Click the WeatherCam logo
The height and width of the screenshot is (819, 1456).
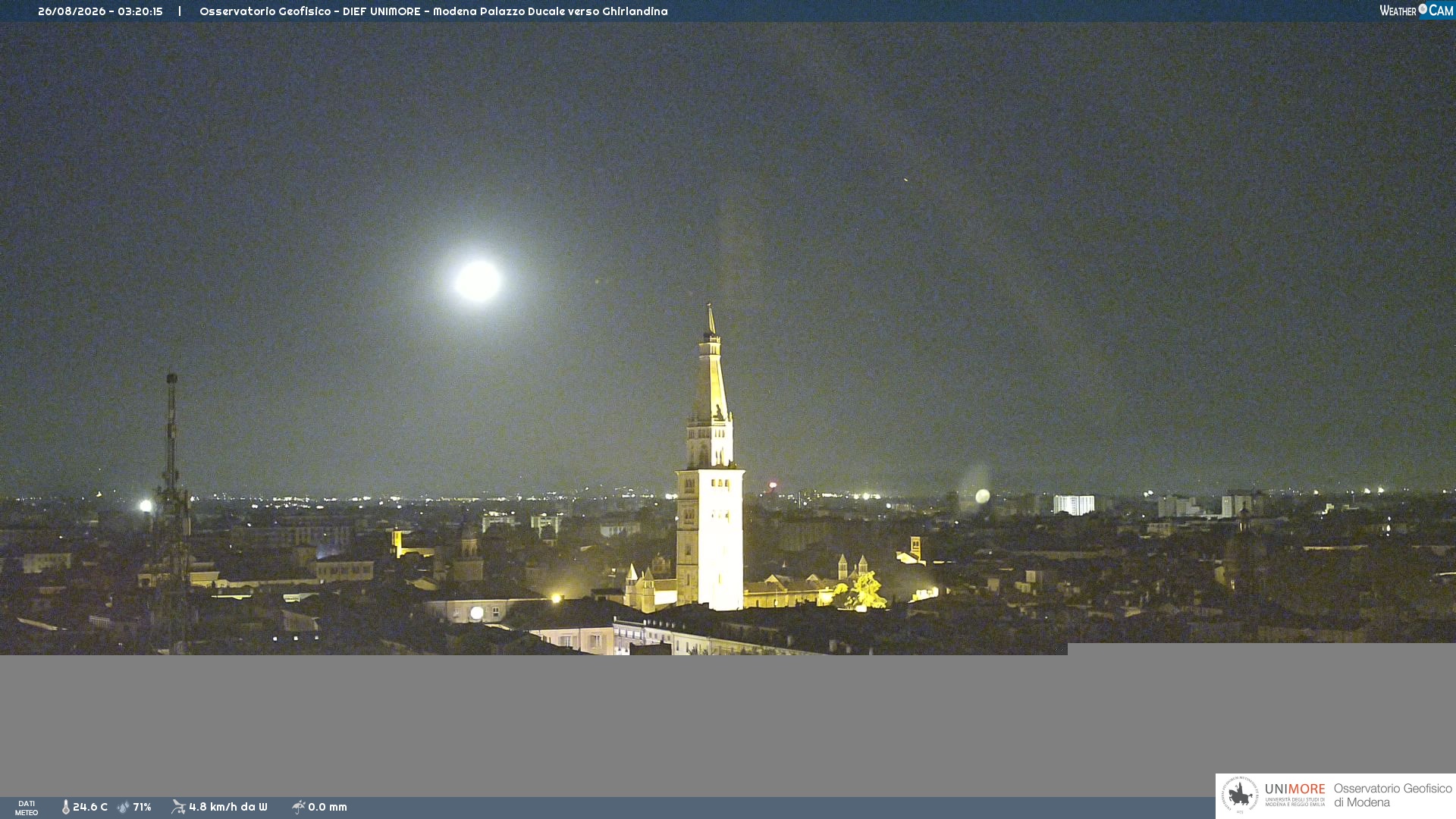pos(1416,10)
